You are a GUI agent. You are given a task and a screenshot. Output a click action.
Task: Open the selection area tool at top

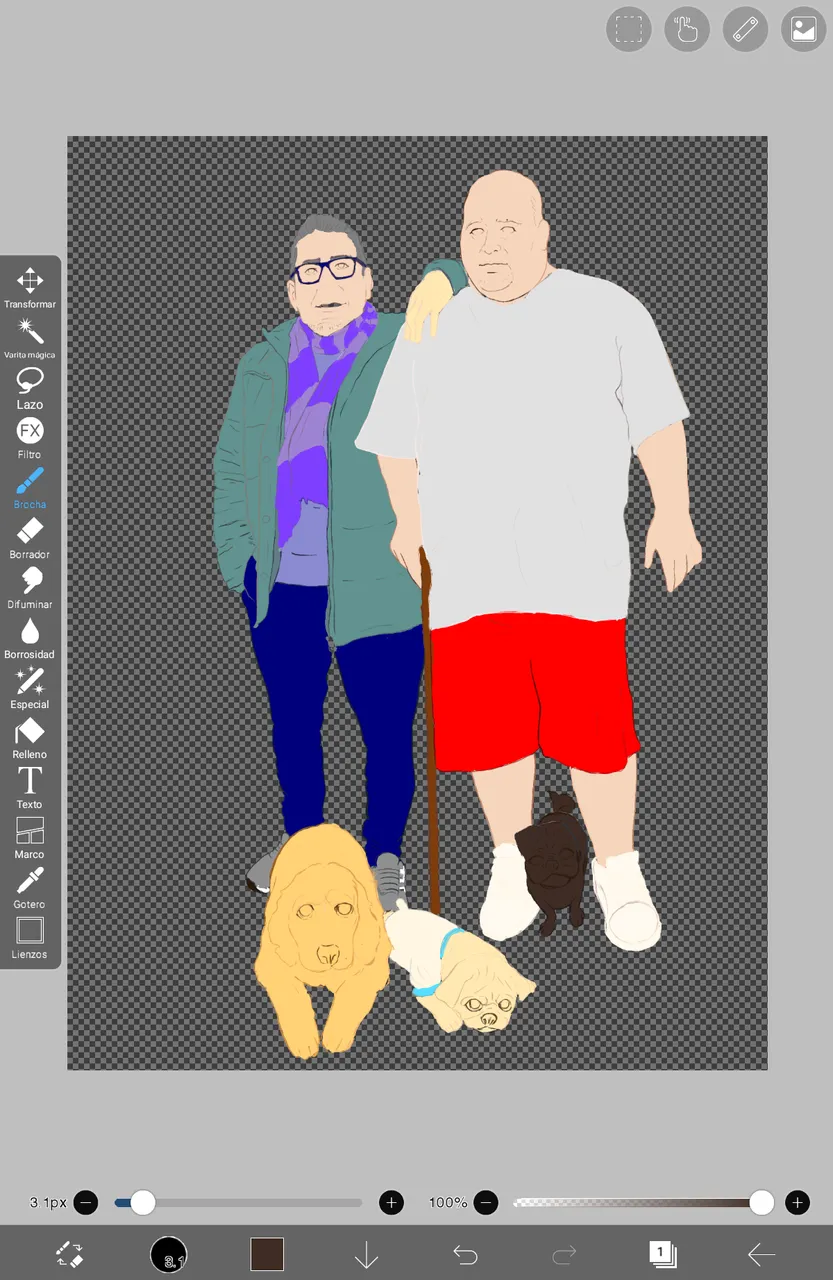629,29
